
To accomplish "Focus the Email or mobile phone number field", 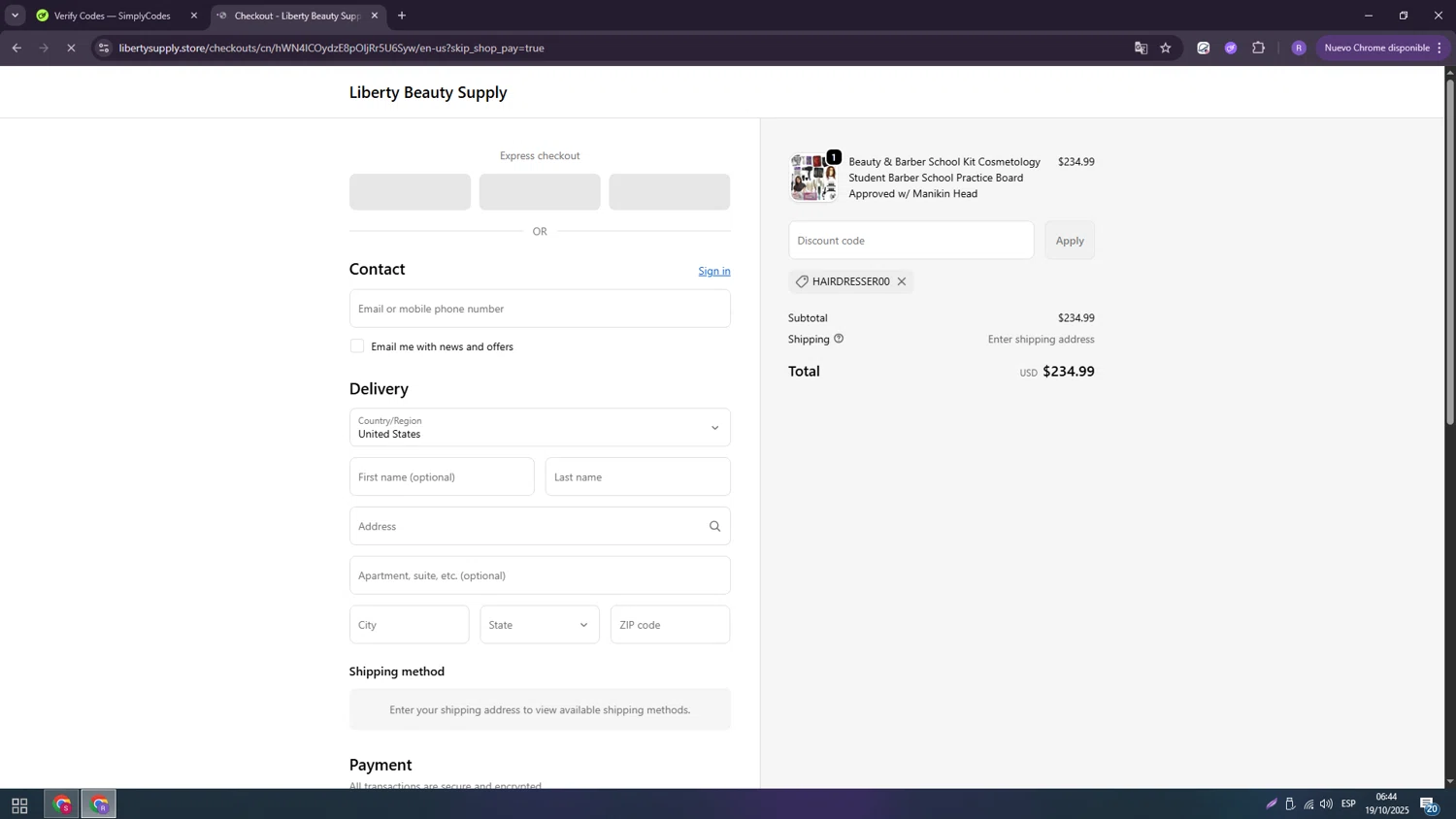I will [x=540, y=309].
